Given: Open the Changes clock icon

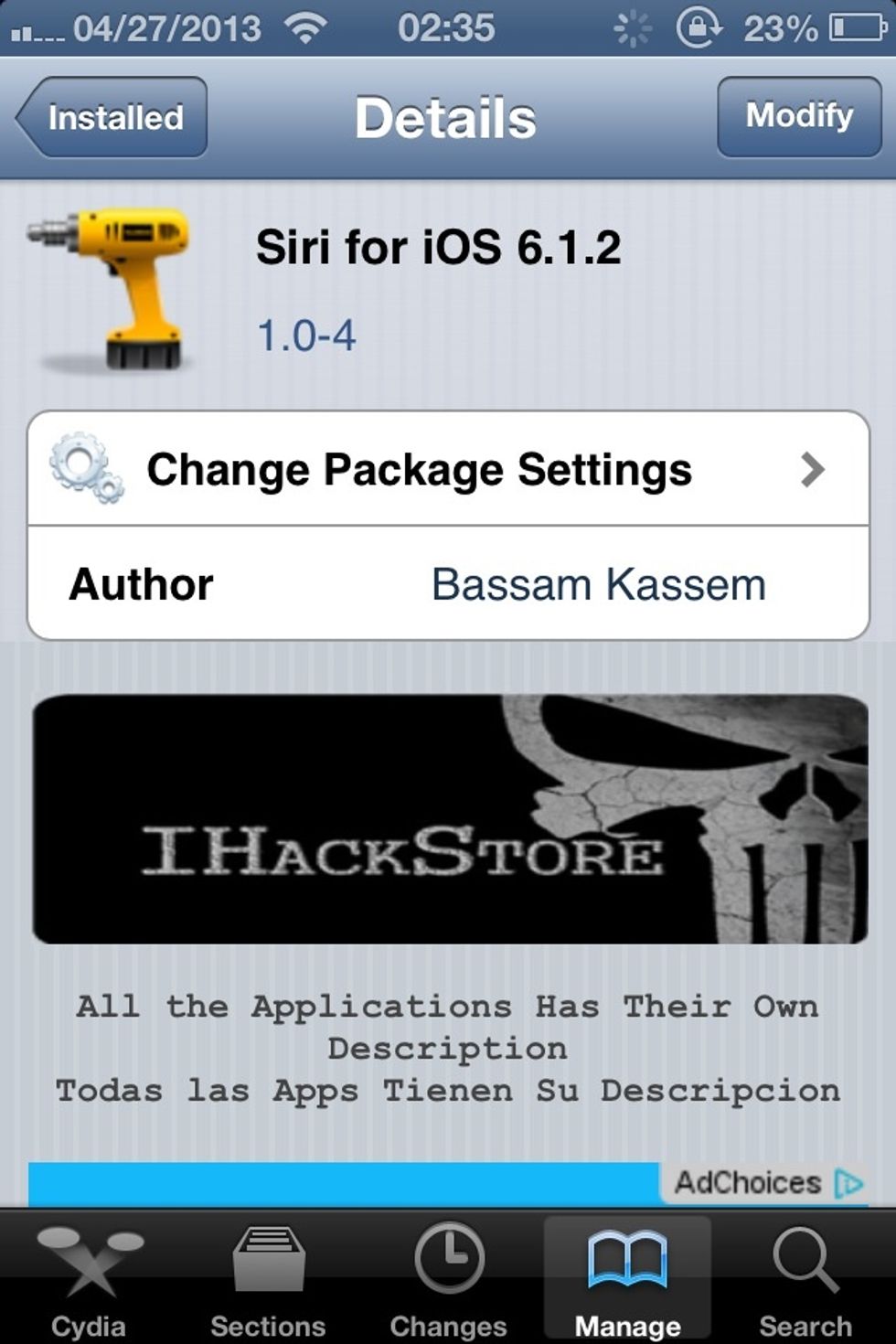Looking at the screenshot, I should coord(449,1260).
